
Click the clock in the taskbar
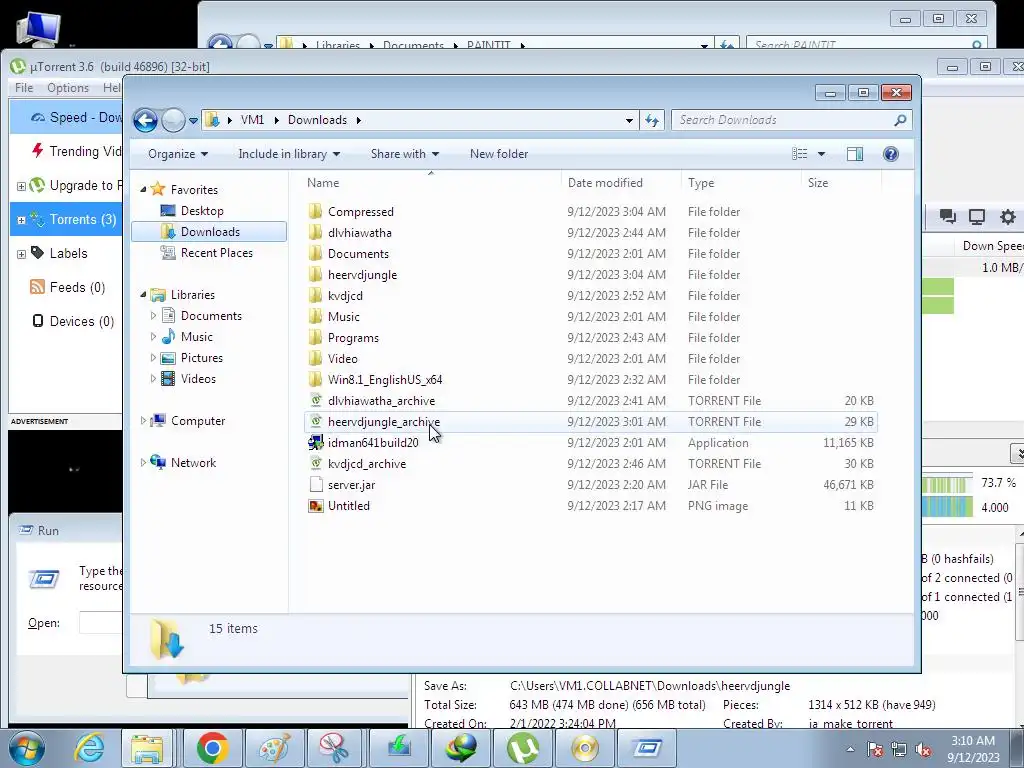pyautogui.click(x=973, y=749)
